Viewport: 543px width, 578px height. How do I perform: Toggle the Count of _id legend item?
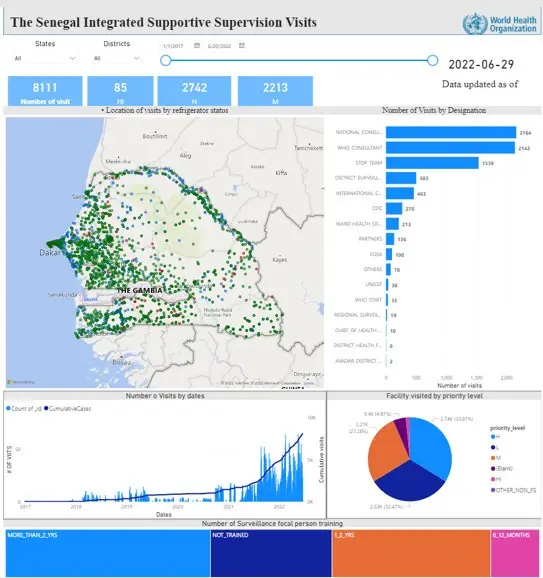click(x=24, y=408)
